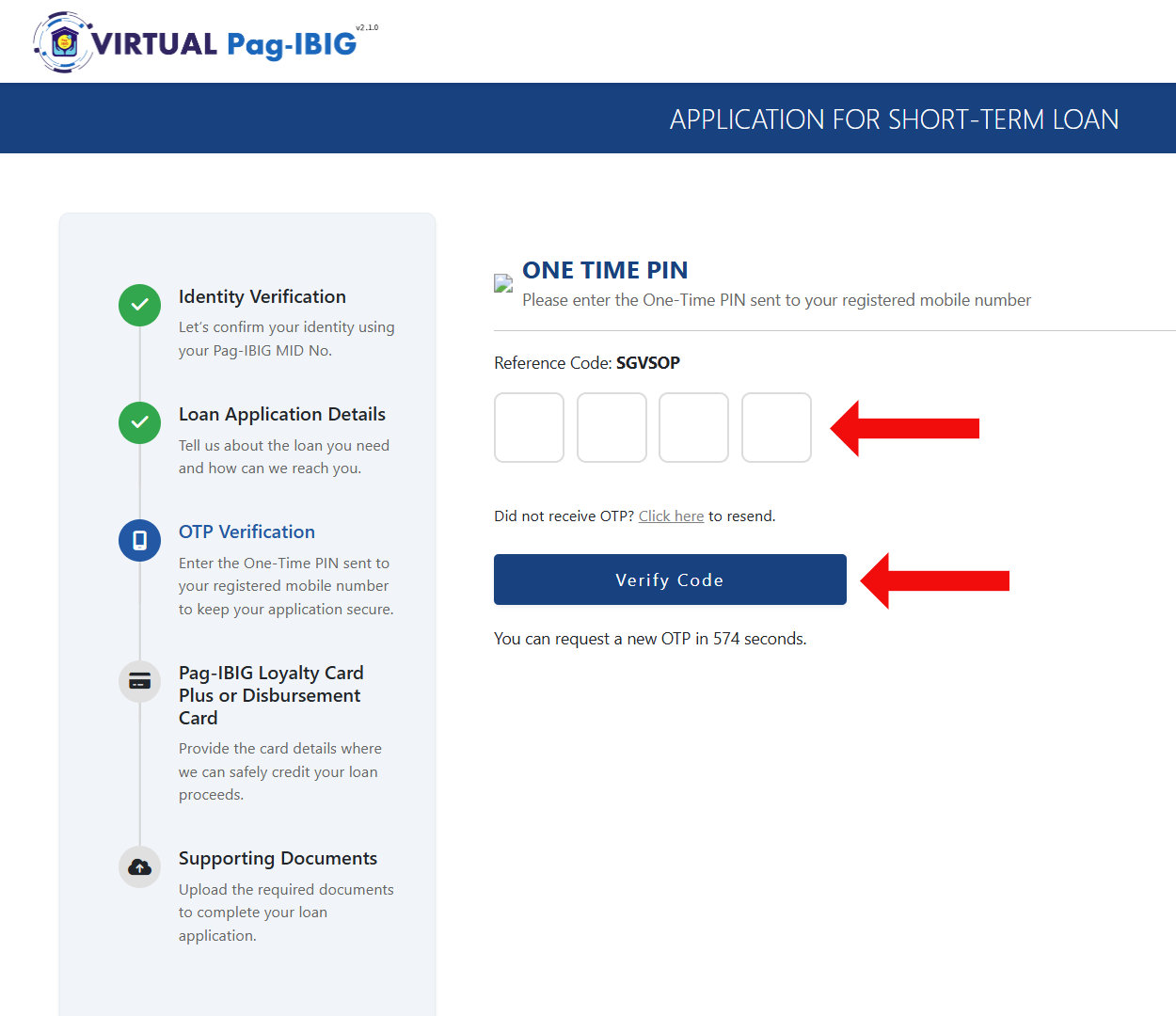This screenshot has width=1176, height=1016.
Task: Click the broken image icon beside ONE TIME PIN
Action: (x=503, y=284)
